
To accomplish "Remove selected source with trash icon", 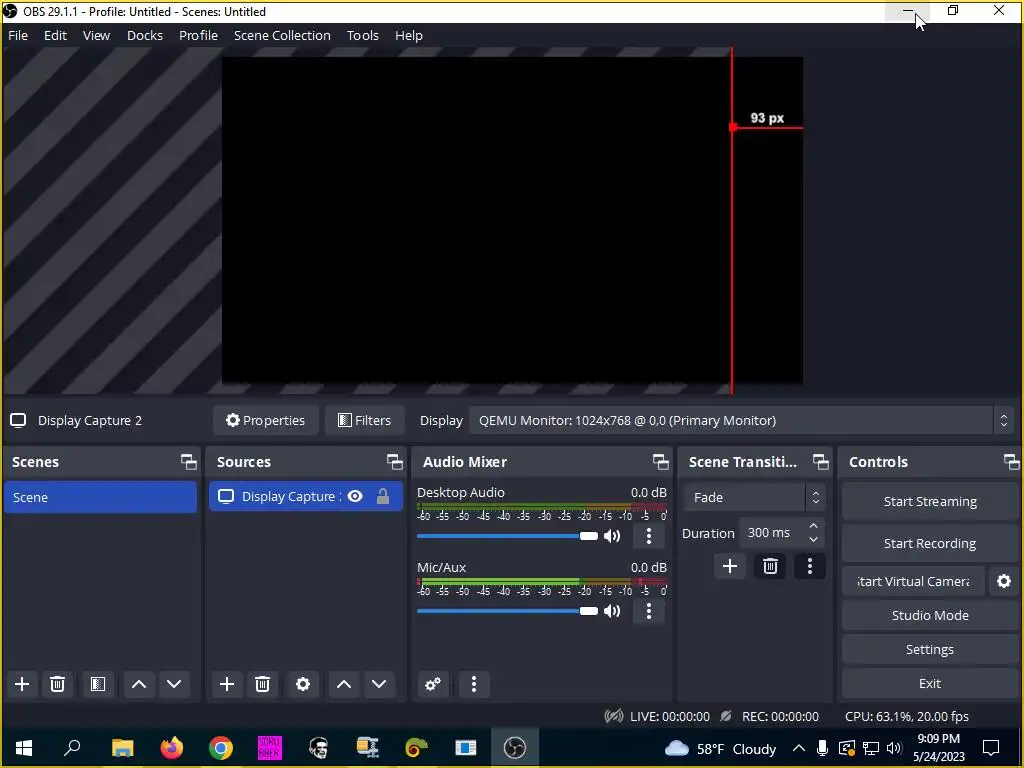I will (263, 684).
